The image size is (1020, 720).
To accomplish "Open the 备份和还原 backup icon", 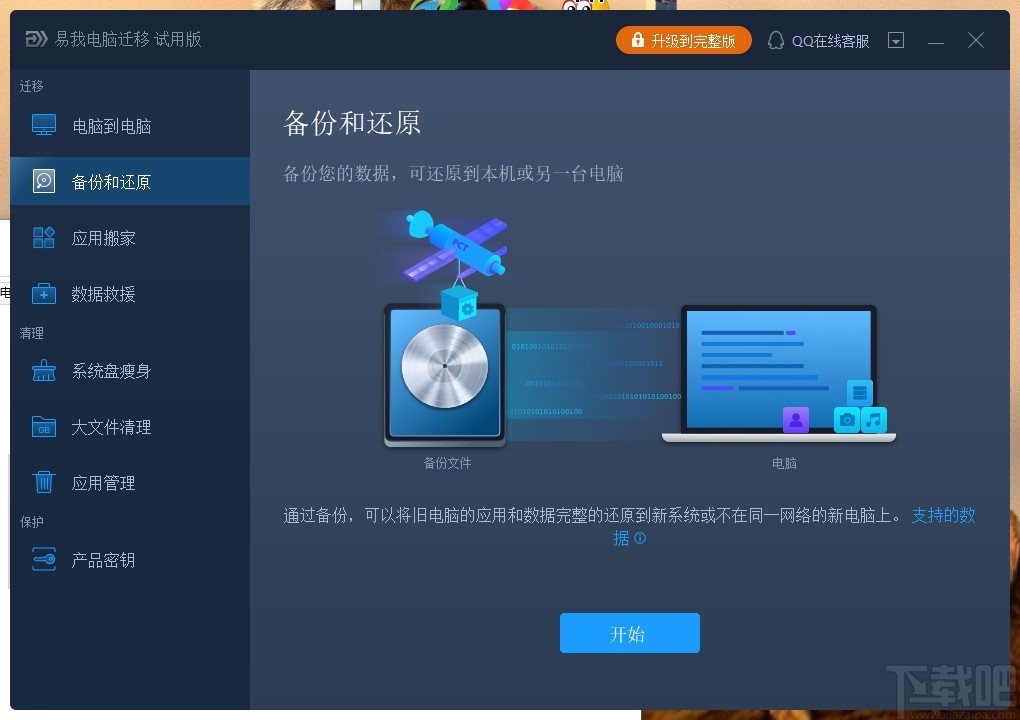I will 44,180.
